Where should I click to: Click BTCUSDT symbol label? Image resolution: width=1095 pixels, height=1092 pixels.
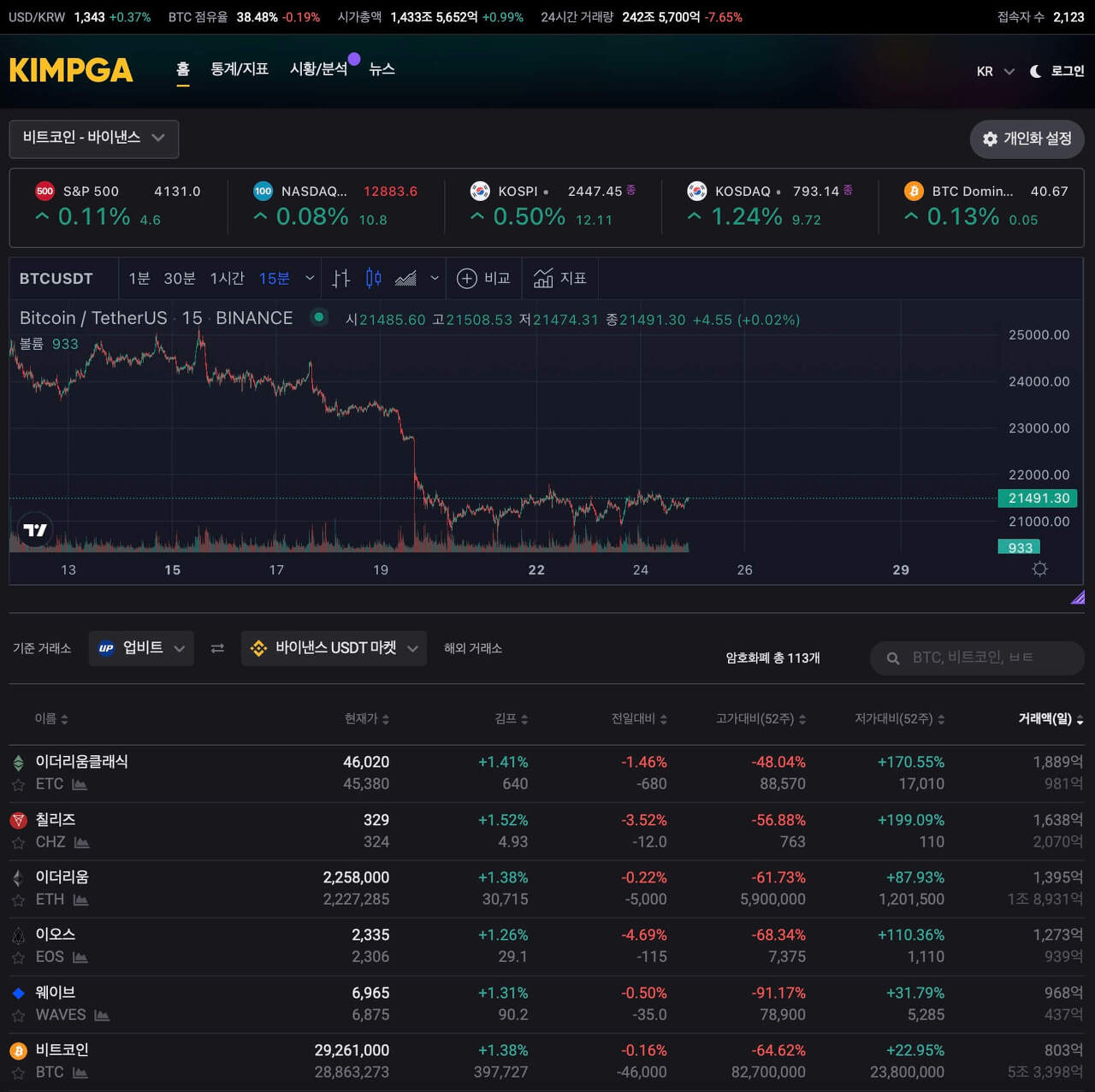pyautogui.click(x=56, y=278)
